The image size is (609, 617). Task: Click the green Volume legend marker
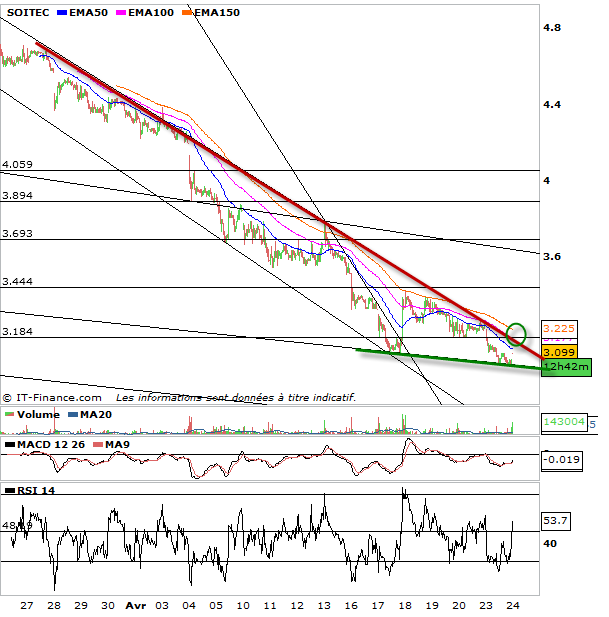(x=8, y=414)
